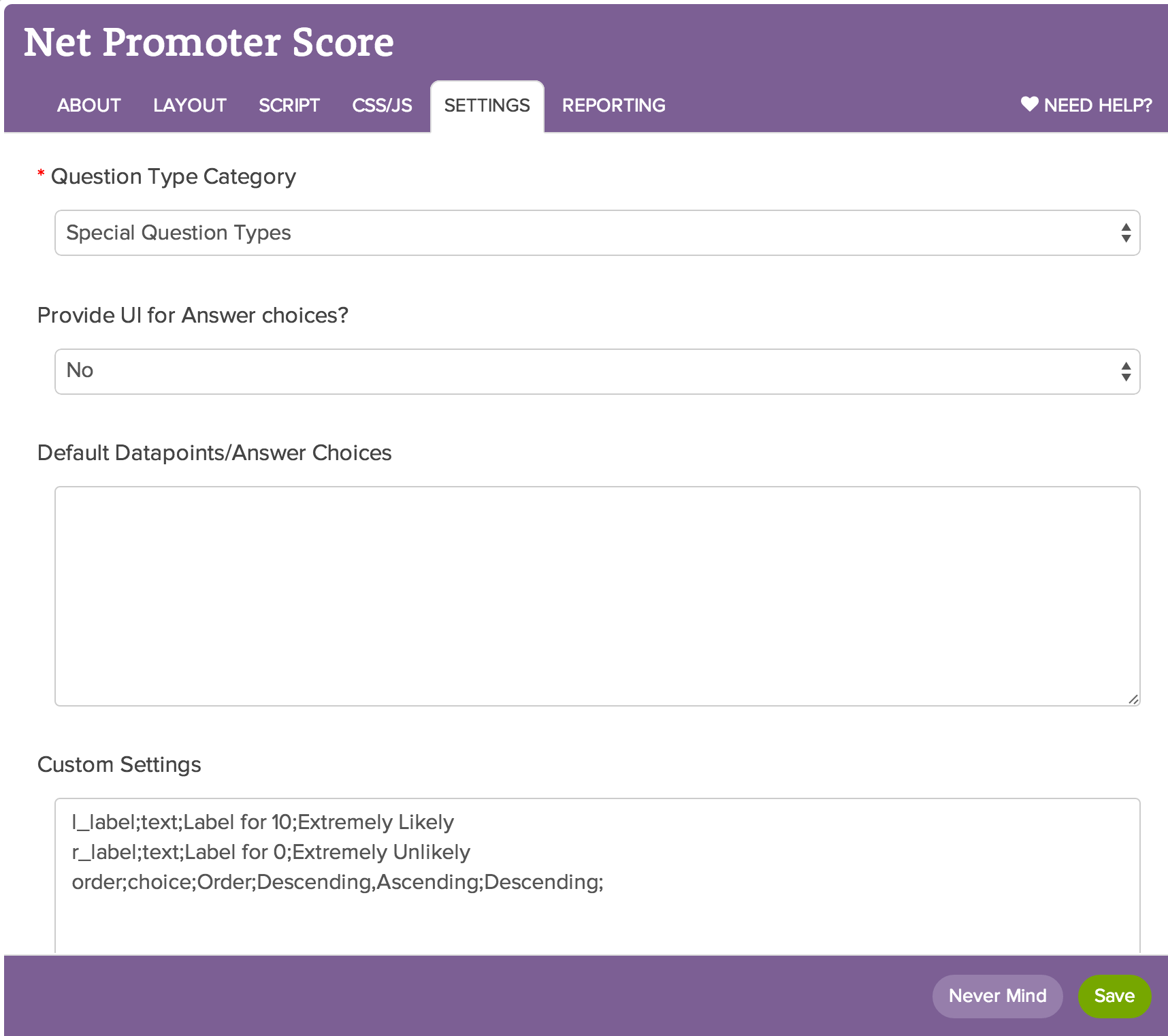Go to the Reporting tab
The height and width of the screenshot is (1036, 1168).
[613, 106]
